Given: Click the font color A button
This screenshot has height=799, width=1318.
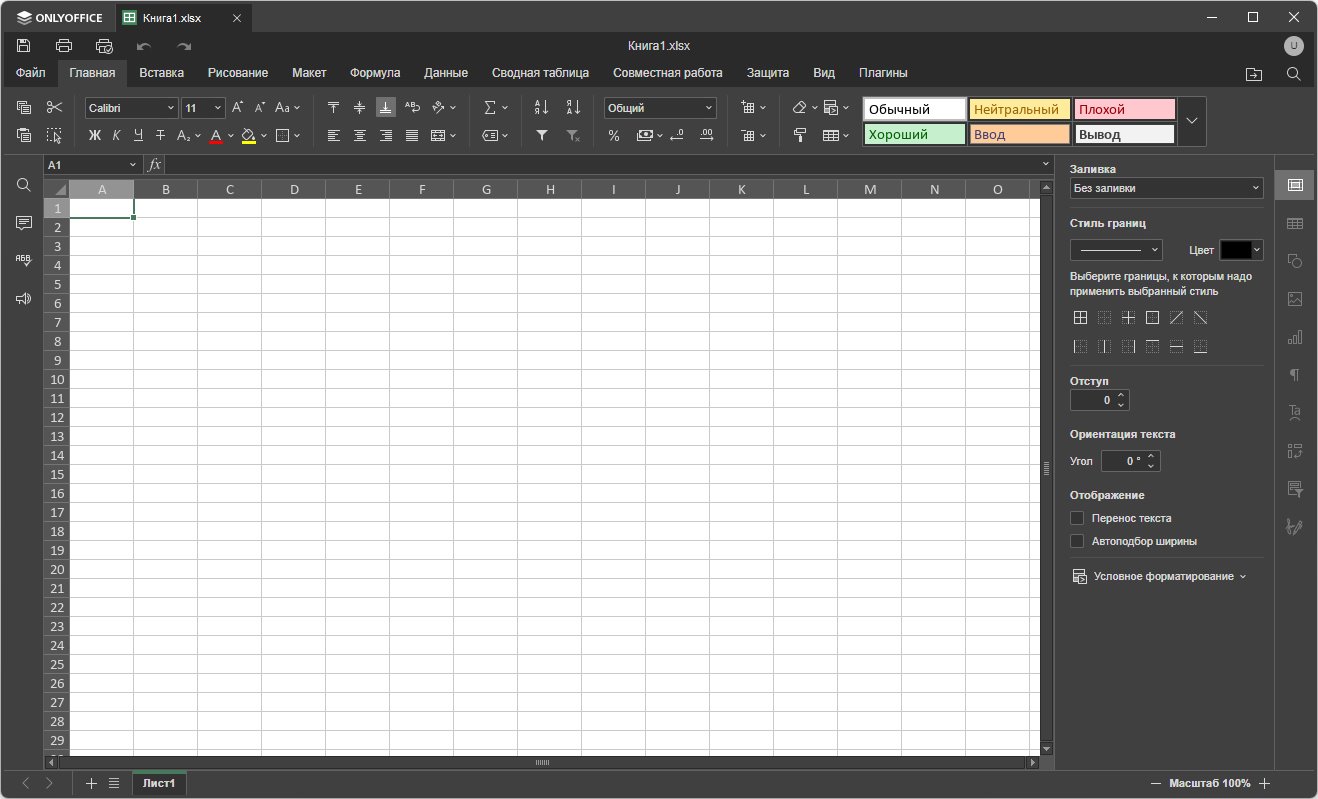Looking at the screenshot, I should (x=216, y=135).
